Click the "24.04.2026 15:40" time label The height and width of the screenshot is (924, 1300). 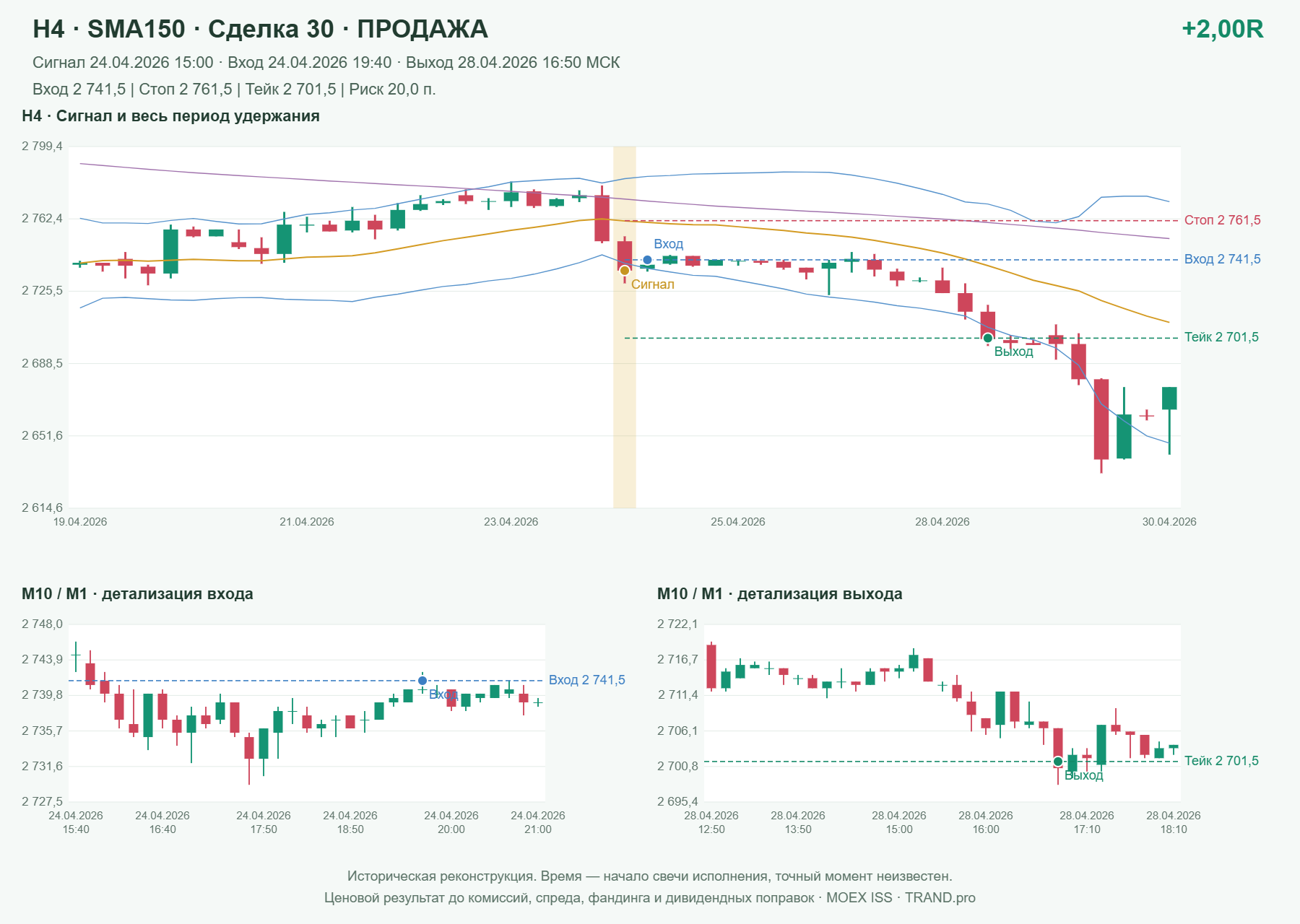(x=76, y=822)
